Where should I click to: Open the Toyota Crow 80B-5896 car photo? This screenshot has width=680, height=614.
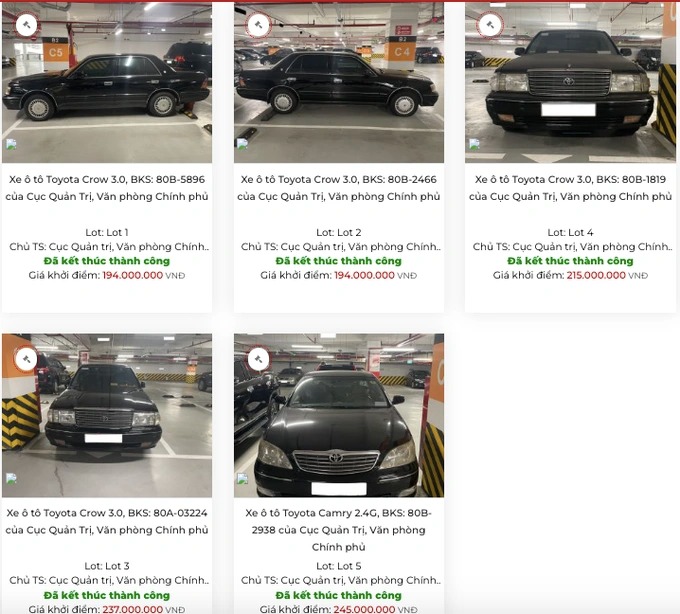pyautogui.click(x=107, y=82)
